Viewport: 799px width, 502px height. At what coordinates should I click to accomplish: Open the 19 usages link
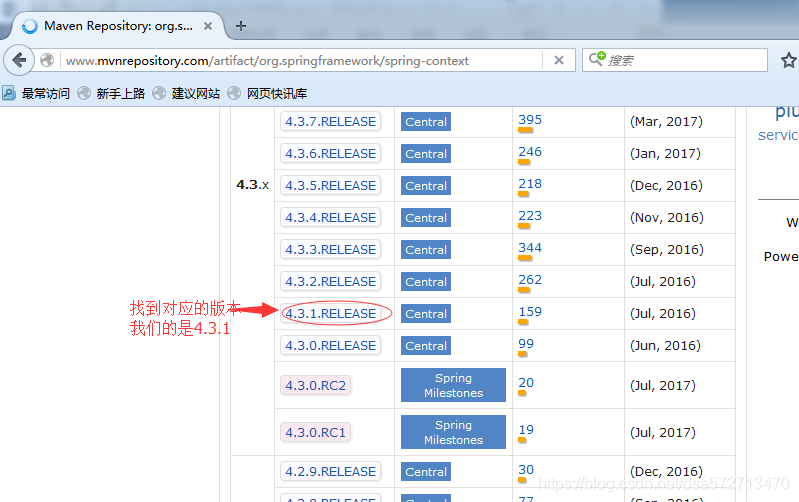tap(526, 430)
